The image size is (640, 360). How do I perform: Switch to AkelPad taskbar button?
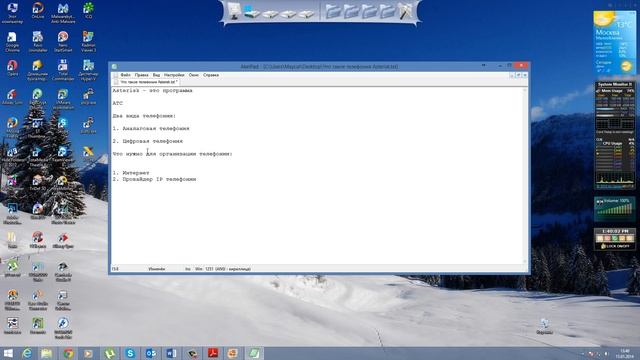254,353
